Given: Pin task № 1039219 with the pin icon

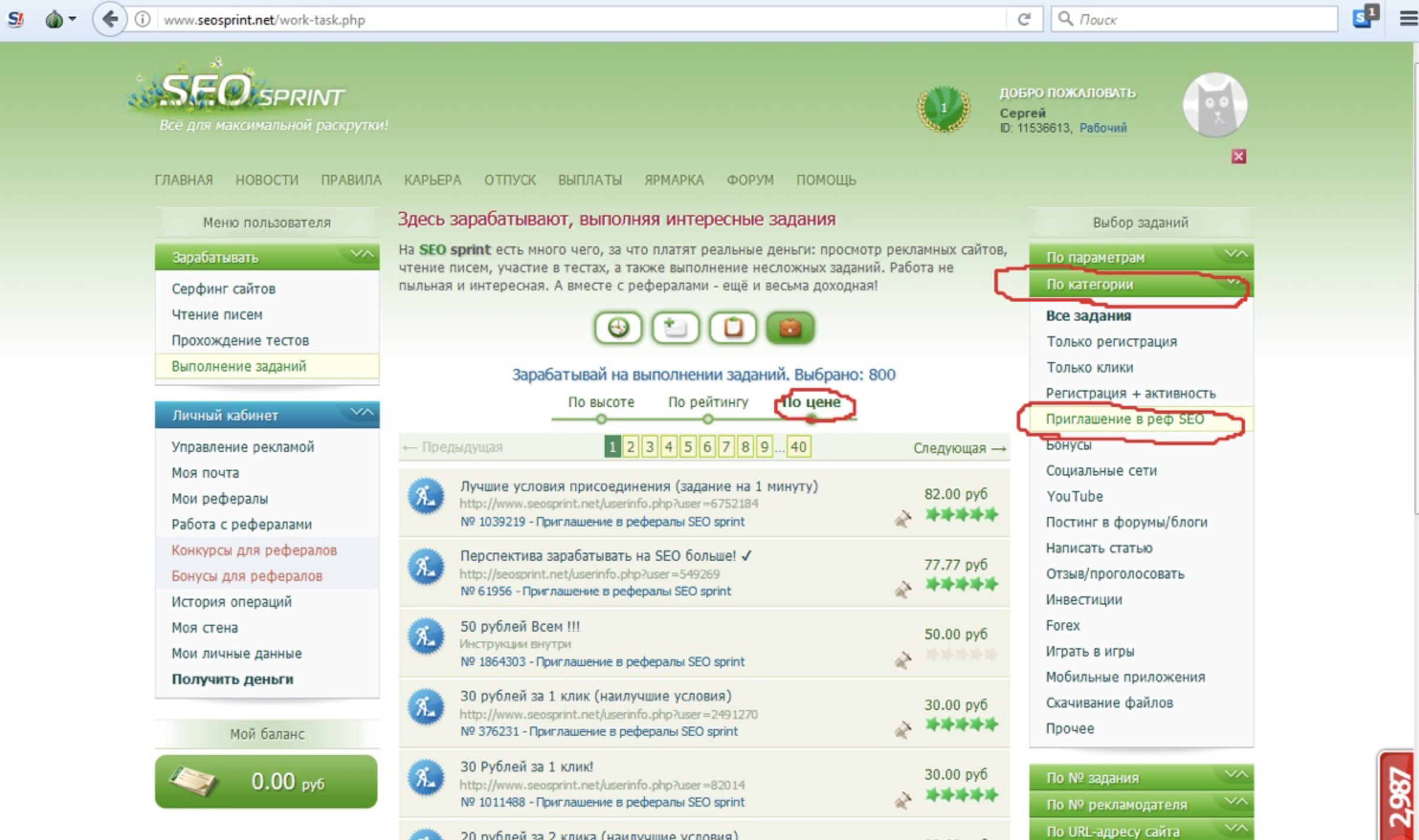Looking at the screenshot, I should click(902, 519).
